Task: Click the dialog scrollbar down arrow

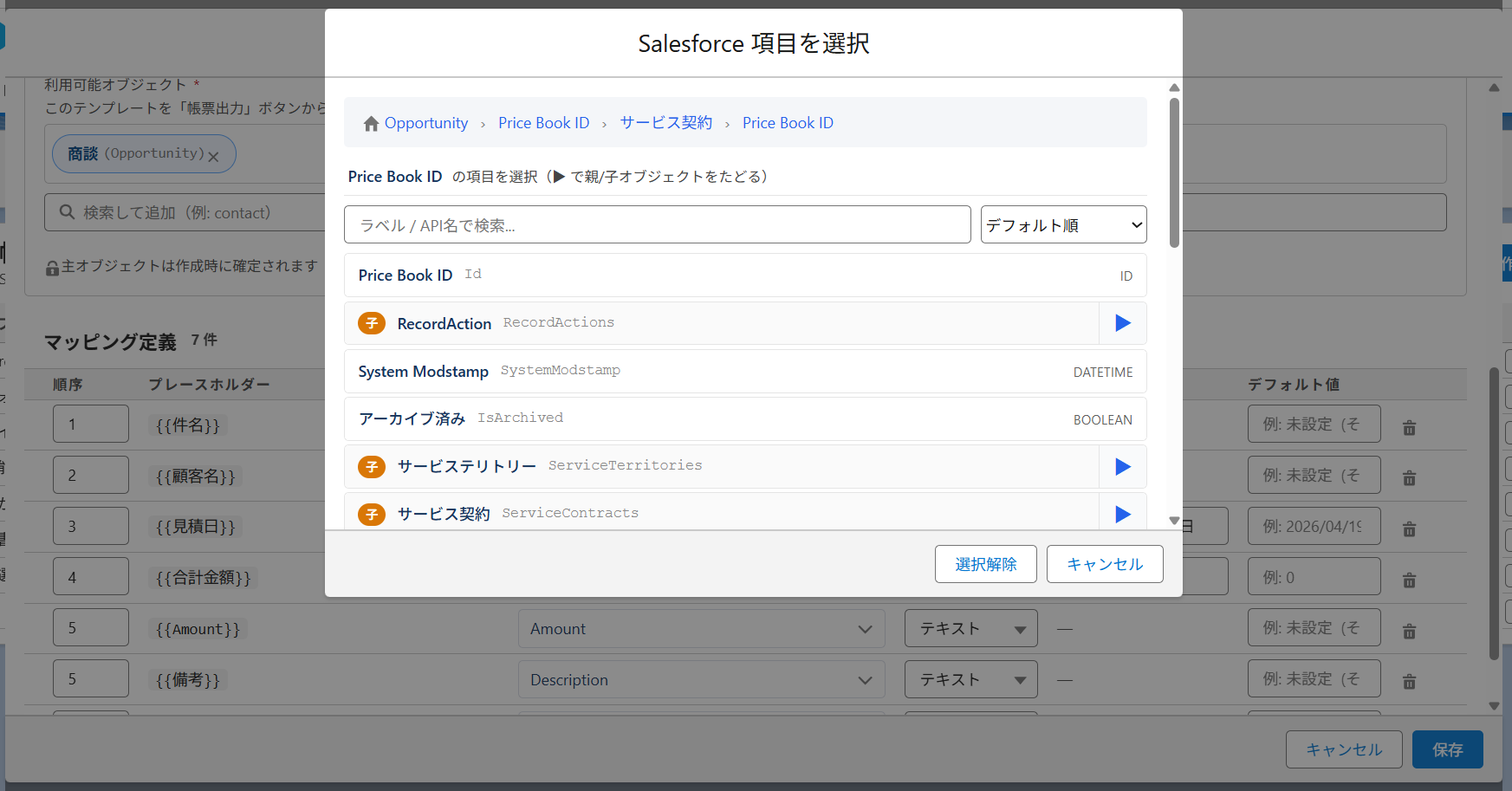Action: click(1174, 521)
